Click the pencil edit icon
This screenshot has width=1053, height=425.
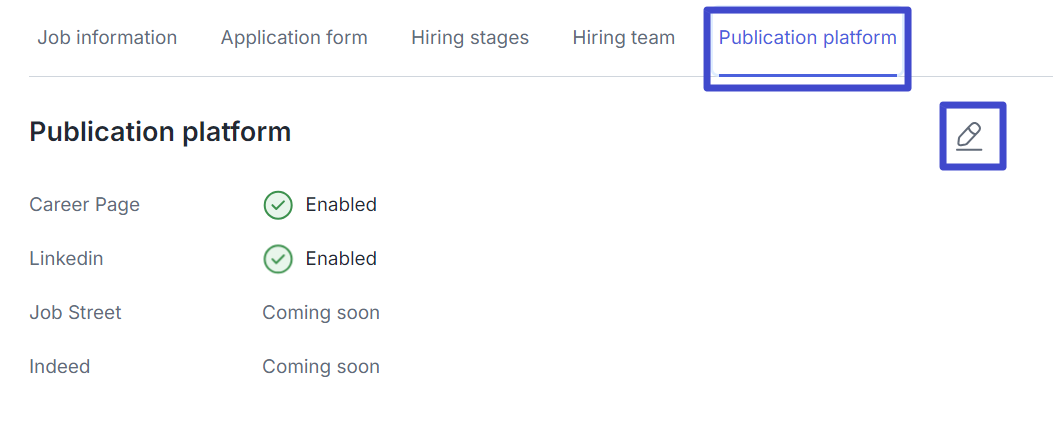point(969,136)
